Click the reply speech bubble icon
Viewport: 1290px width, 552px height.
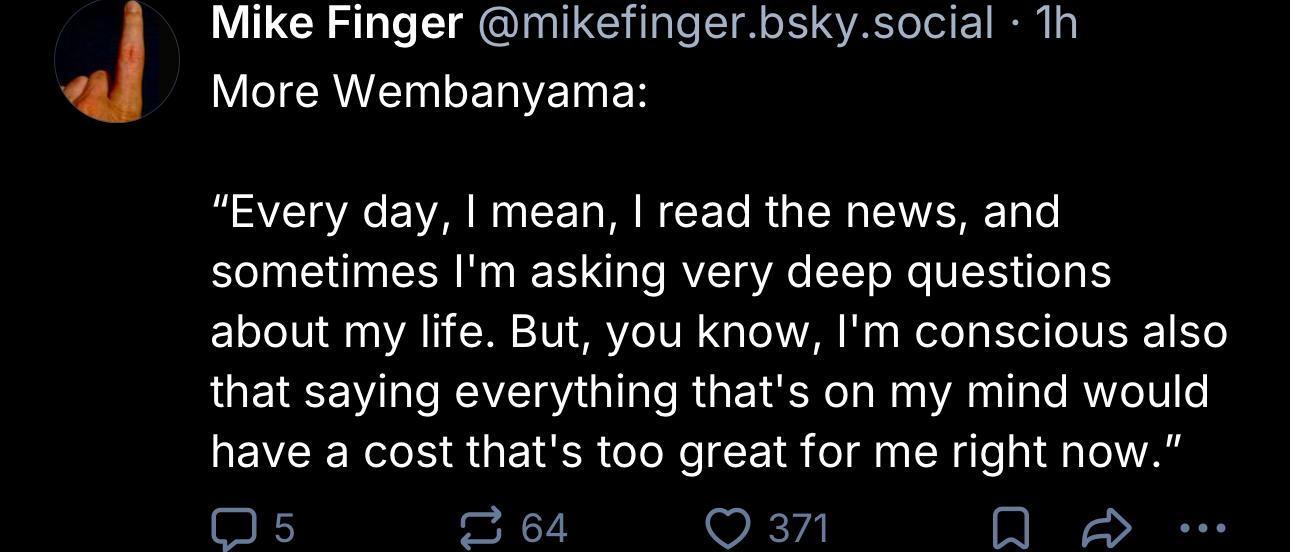click(233, 527)
